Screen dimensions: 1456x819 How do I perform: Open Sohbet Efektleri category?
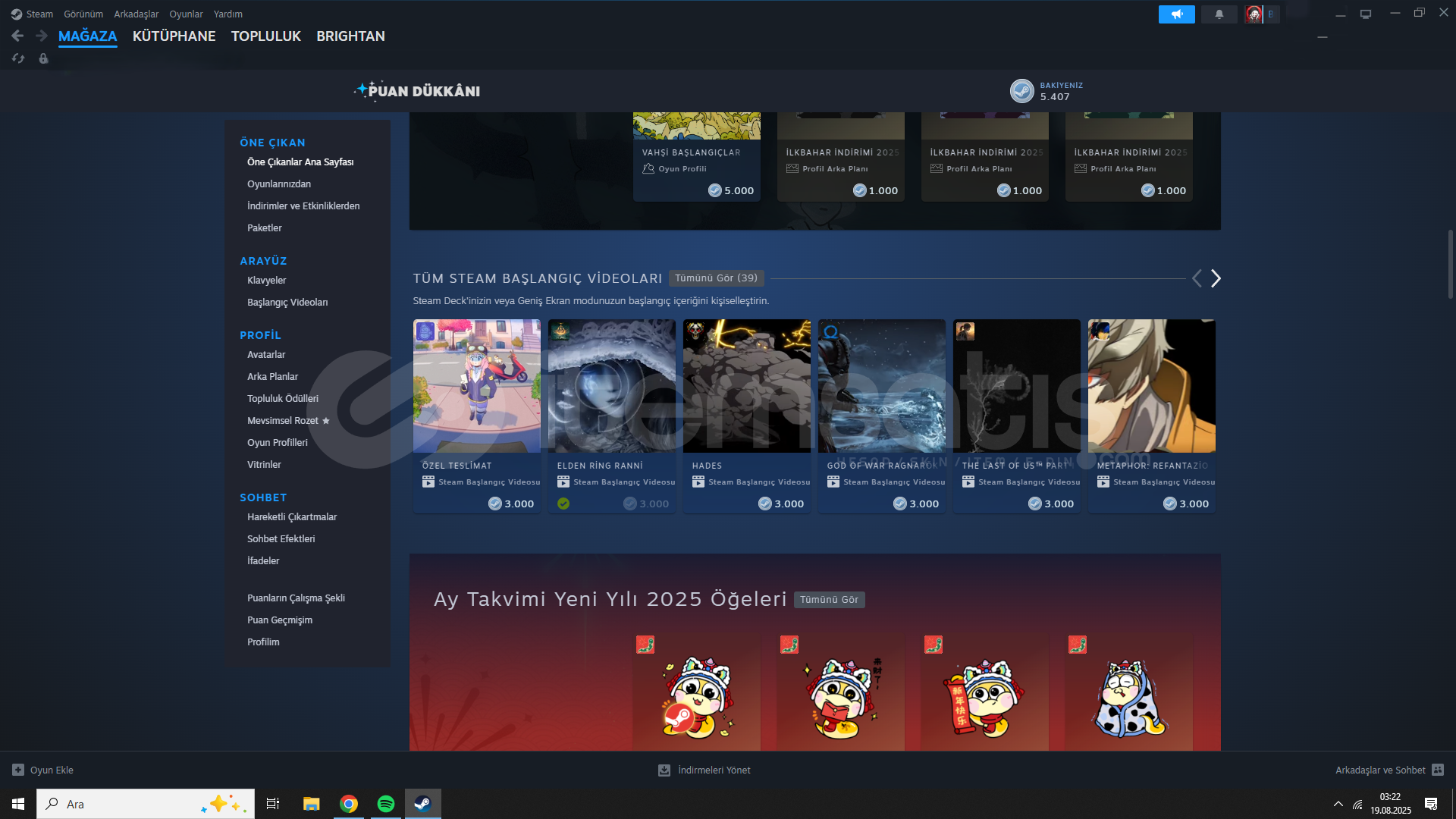point(281,539)
